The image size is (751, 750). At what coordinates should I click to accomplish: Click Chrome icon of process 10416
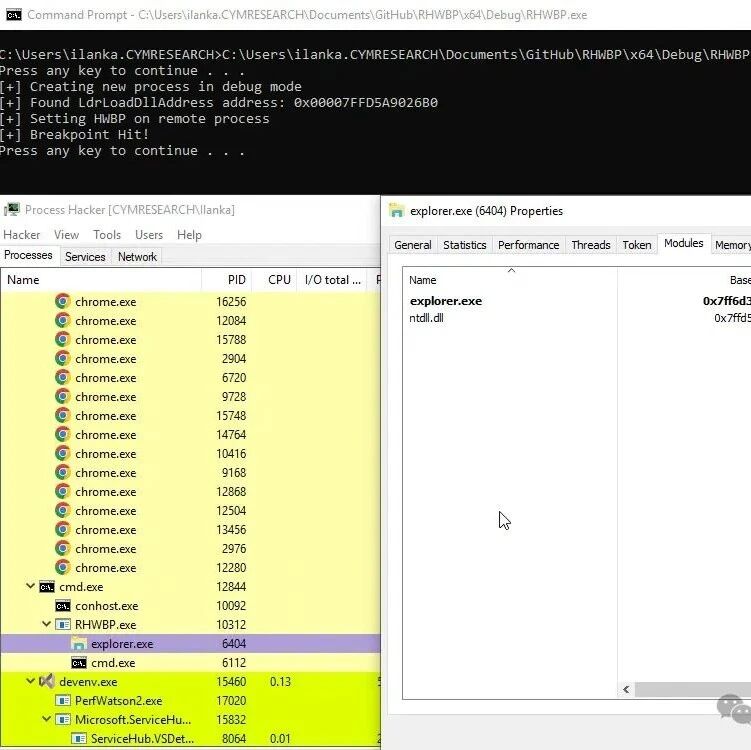(62, 454)
